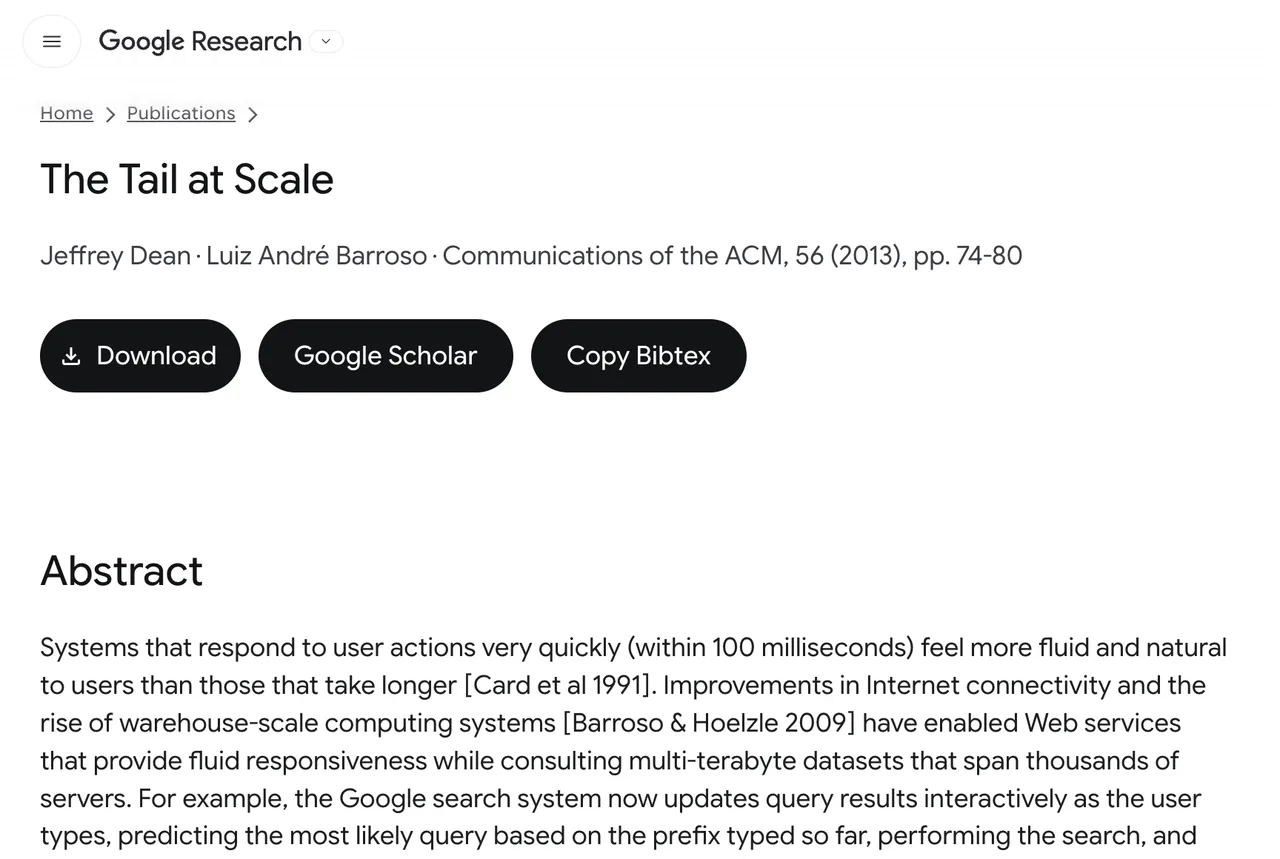
Task: Open the paper in Google Scholar
Action: 385,356
